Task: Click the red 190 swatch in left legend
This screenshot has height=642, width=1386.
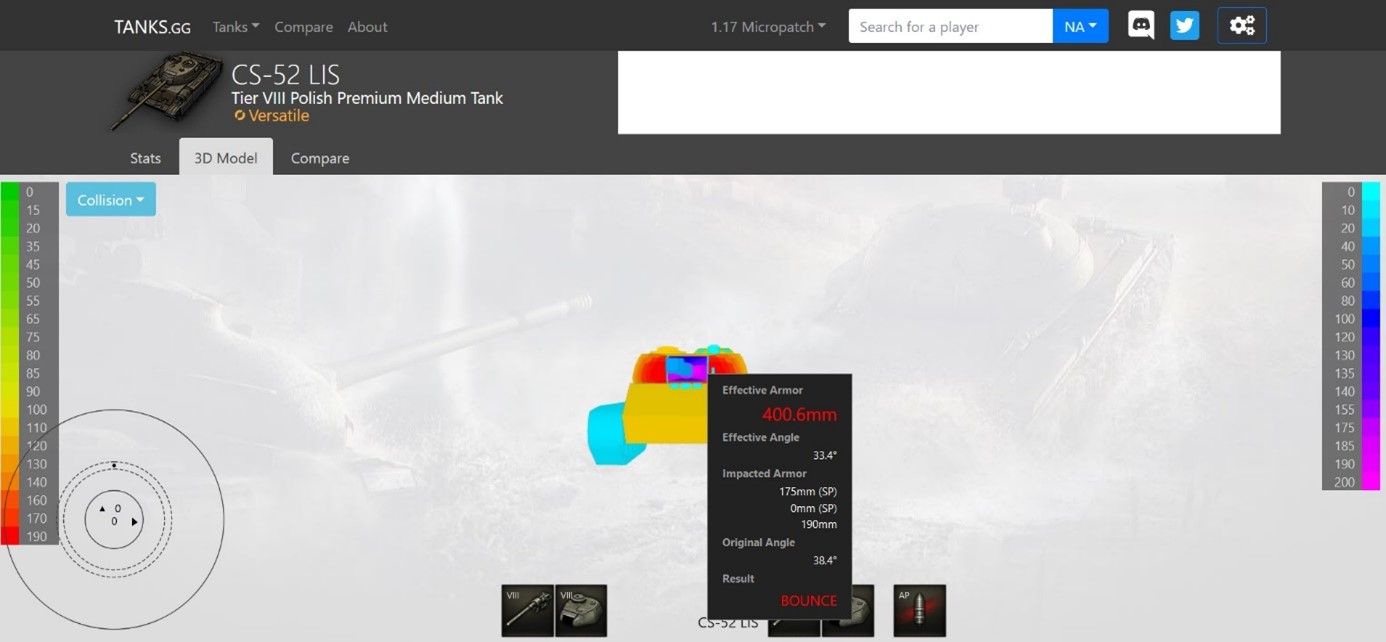Action: point(9,536)
